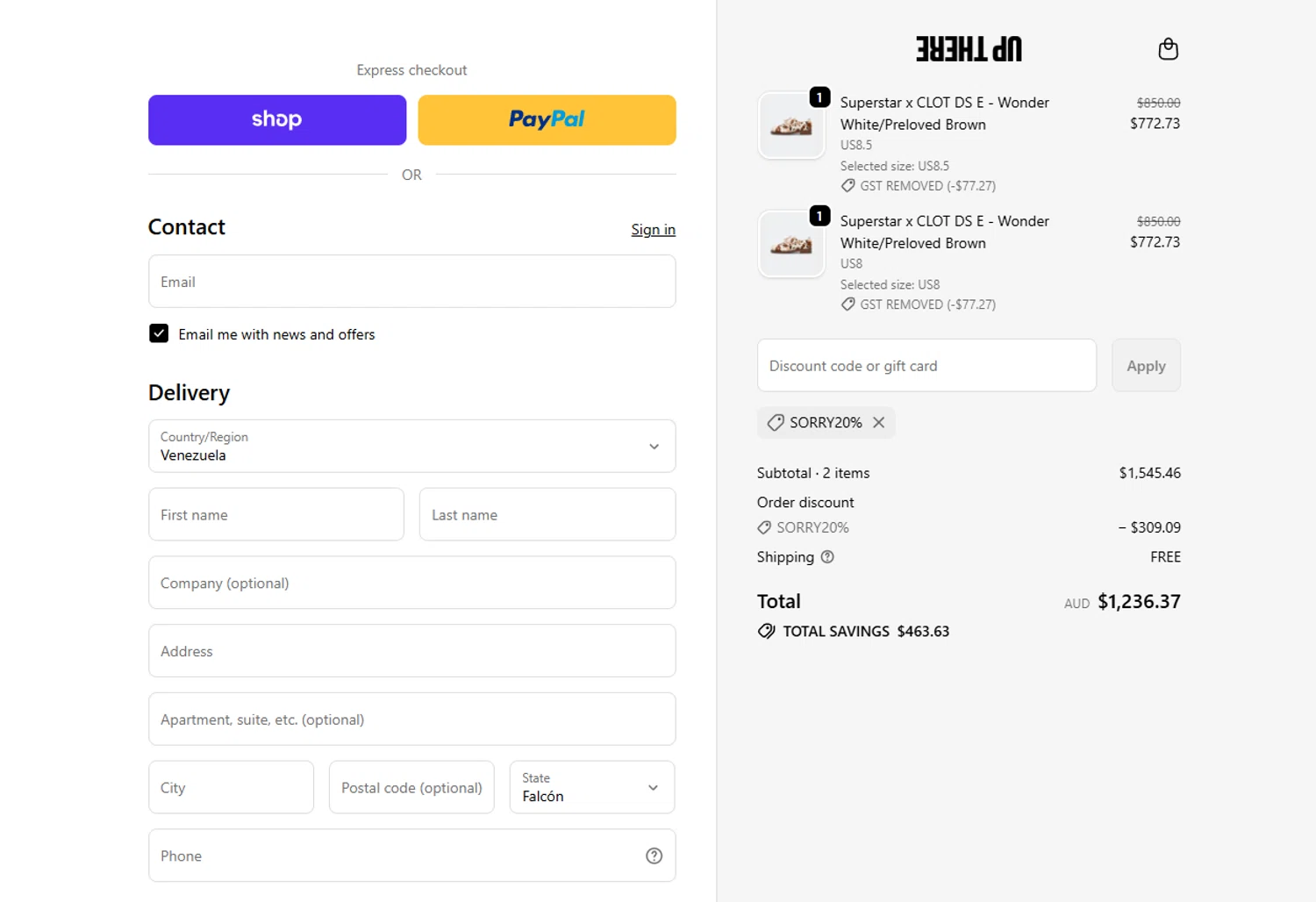Click the FREE shipping value

[1165, 557]
